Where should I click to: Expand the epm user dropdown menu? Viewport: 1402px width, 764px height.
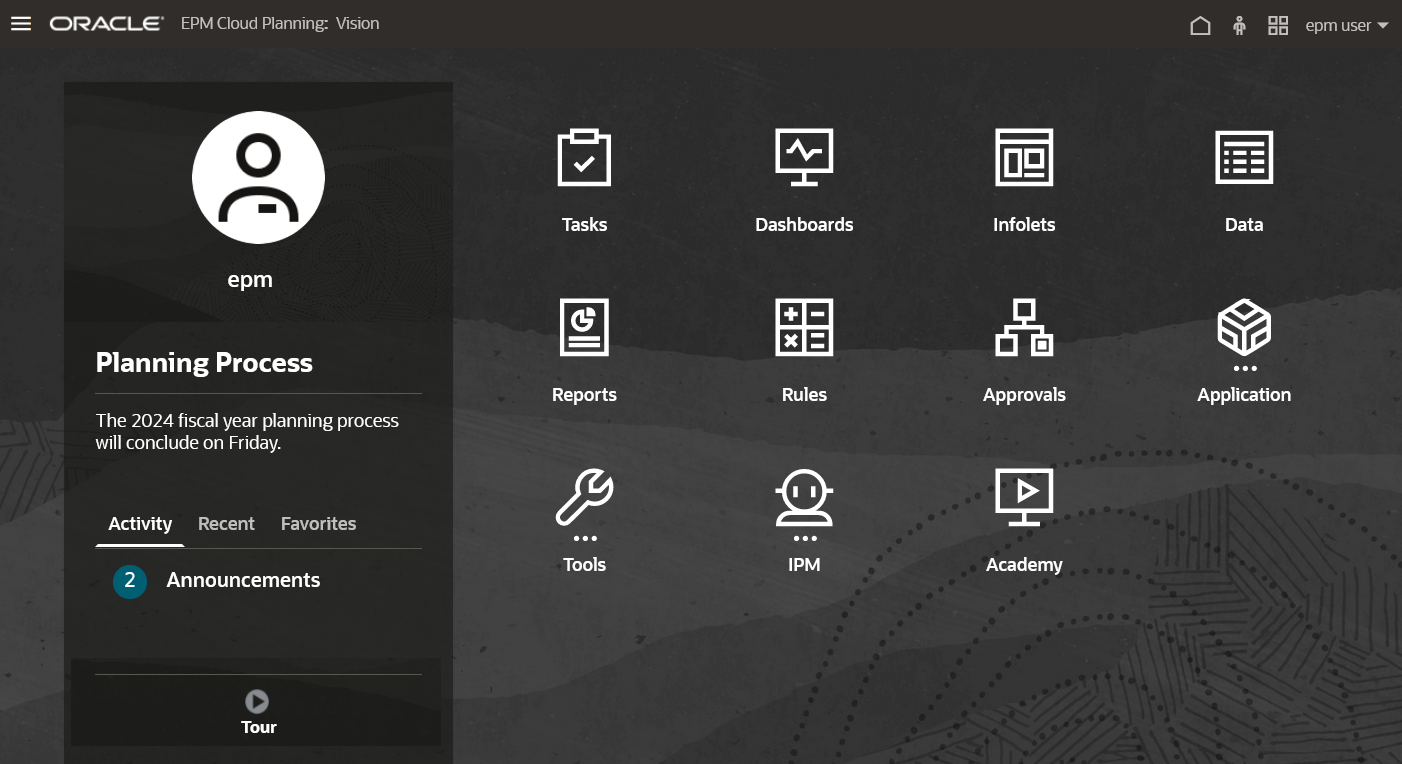click(1347, 26)
